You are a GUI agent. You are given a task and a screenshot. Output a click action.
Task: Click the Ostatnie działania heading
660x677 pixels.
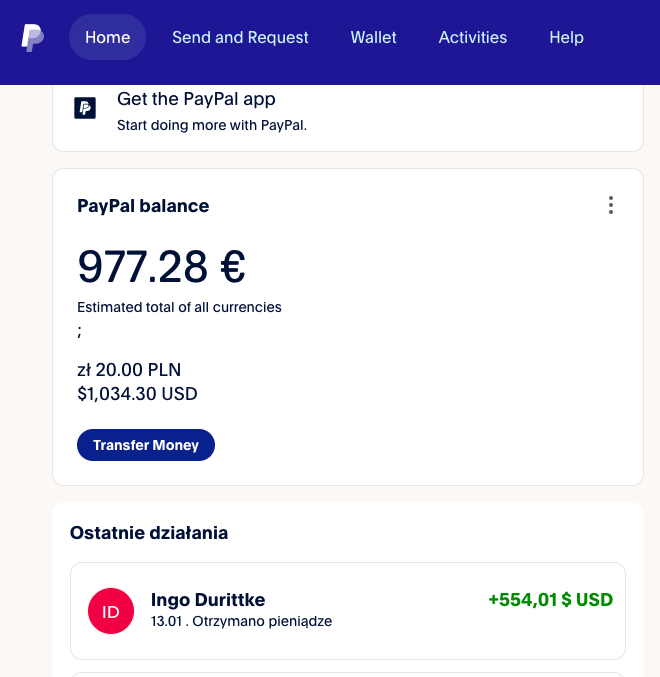(x=149, y=533)
